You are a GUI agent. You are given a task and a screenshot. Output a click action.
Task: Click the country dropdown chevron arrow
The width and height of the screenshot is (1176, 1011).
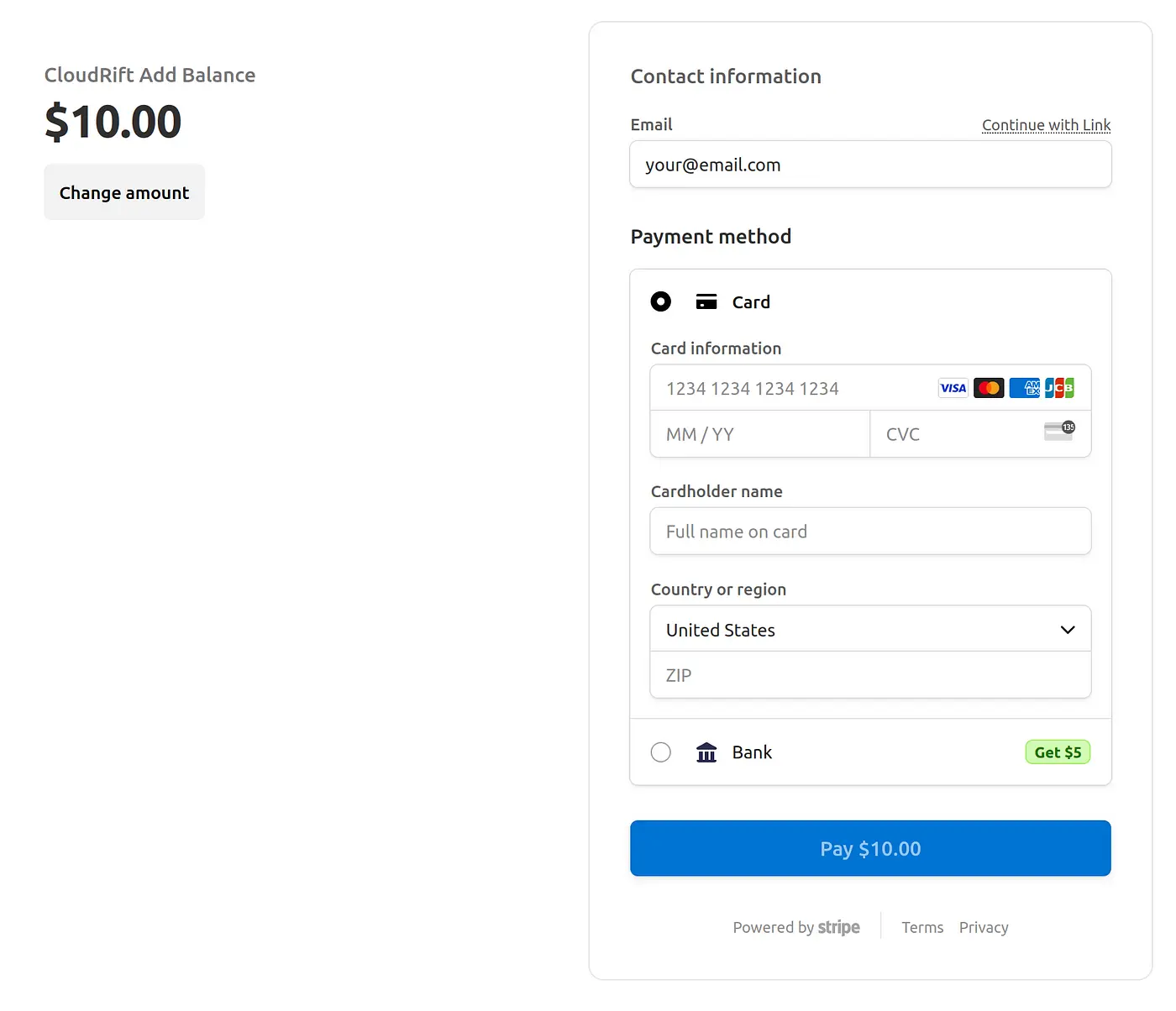pos(1068,630)
